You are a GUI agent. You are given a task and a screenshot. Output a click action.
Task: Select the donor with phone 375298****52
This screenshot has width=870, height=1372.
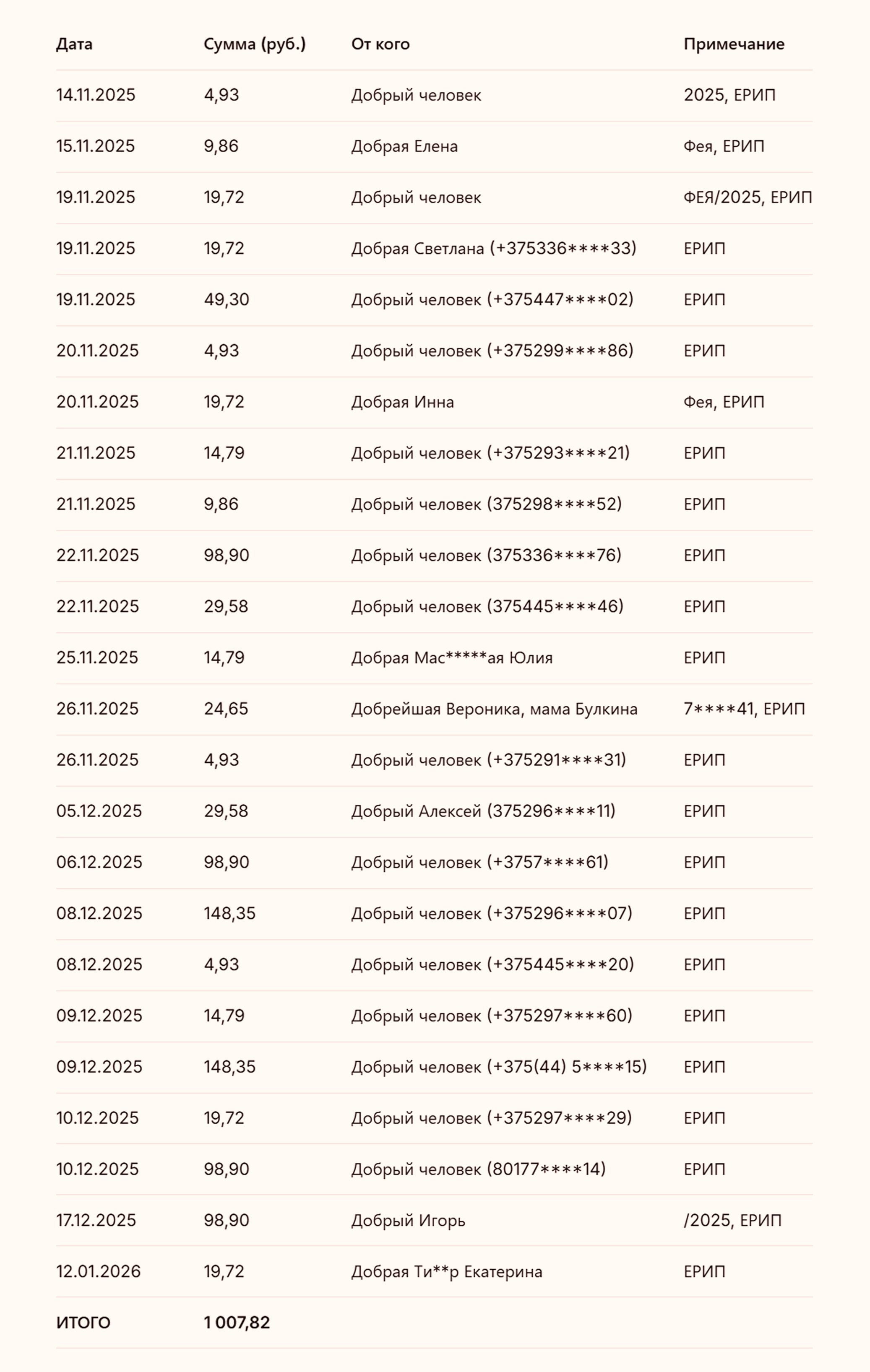[486, 504]
